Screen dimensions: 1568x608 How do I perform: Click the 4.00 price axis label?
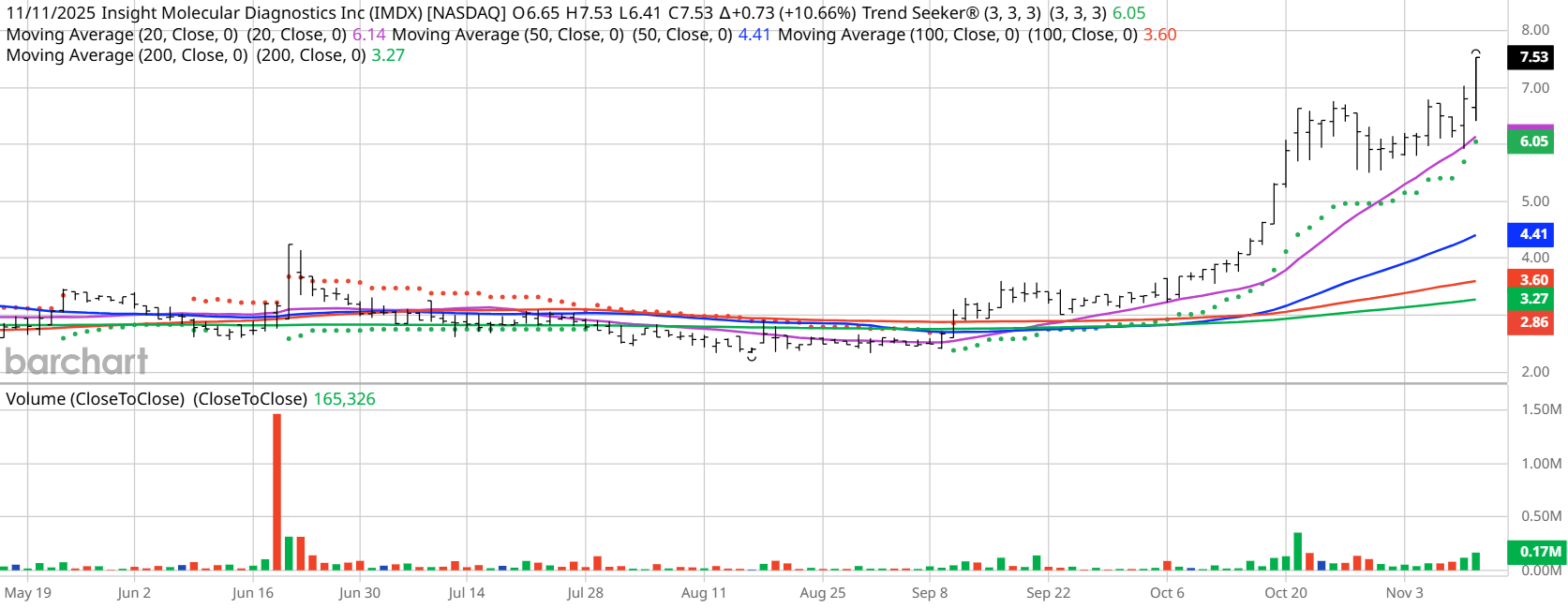[x=1535, y=258]
